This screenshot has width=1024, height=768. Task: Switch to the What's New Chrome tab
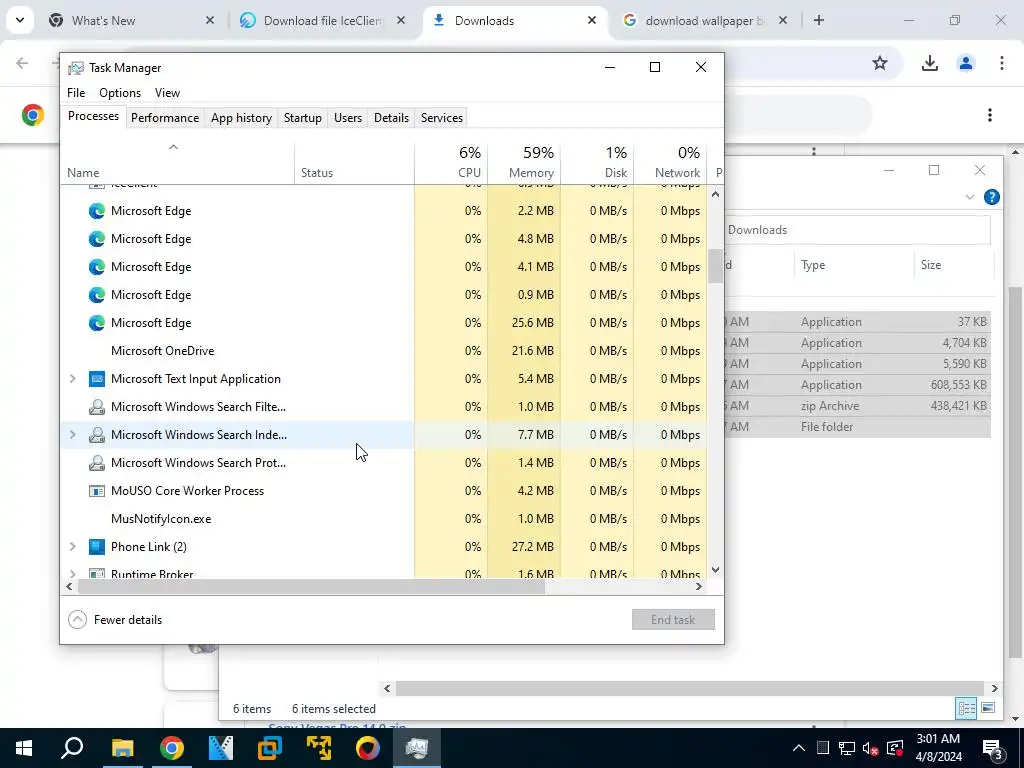pyautogui.click(x=133, y=21)
